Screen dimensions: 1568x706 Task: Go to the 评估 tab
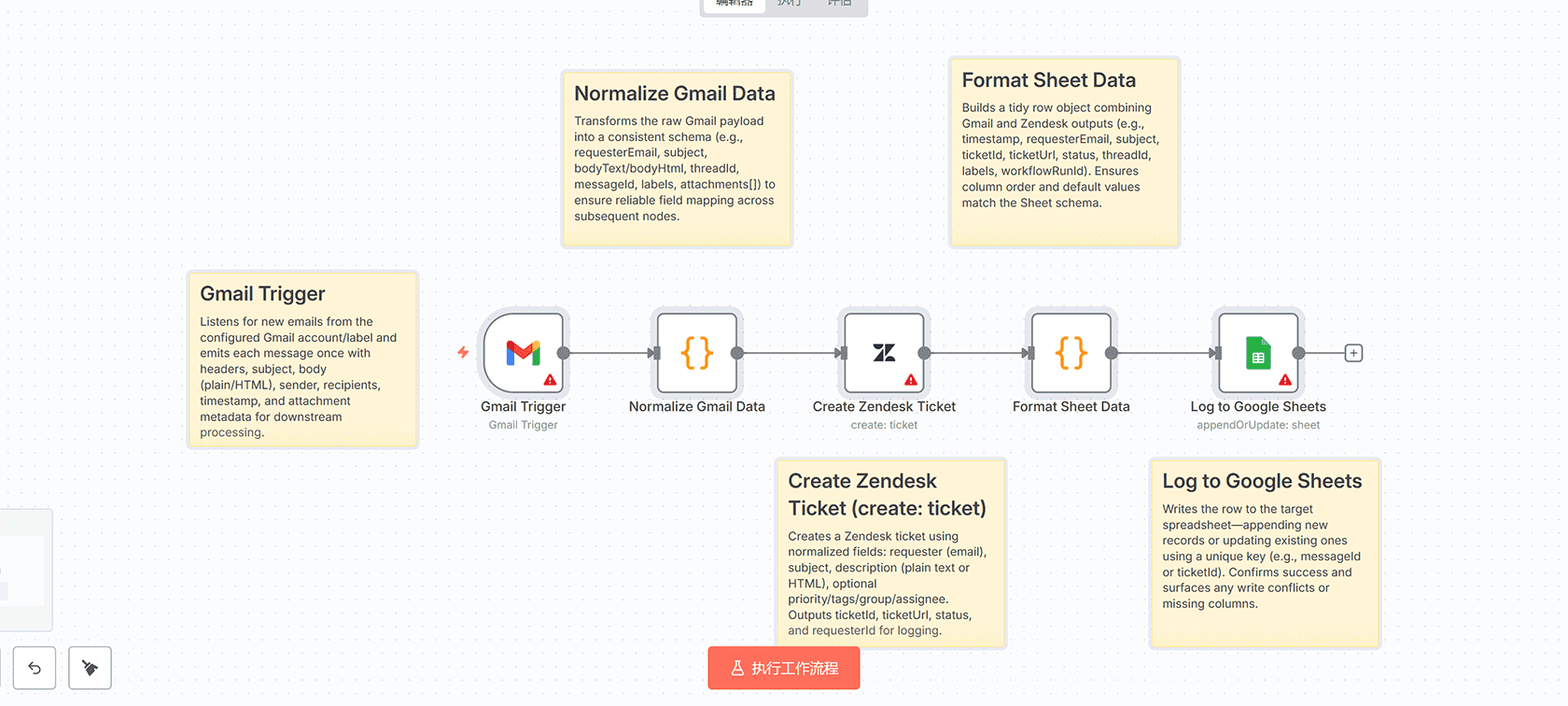tap(840, 4)
